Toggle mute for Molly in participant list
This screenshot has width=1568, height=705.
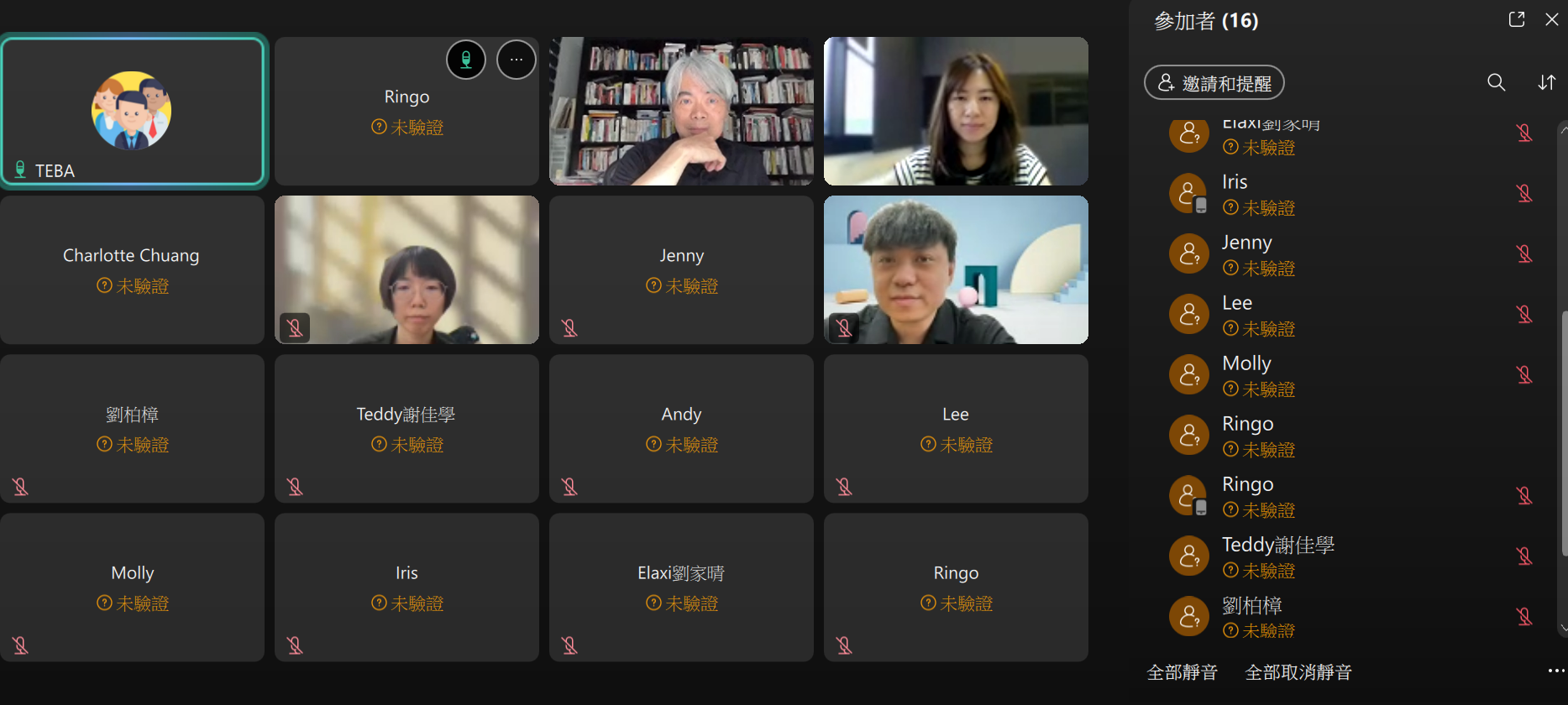[x=1524, y=374]
